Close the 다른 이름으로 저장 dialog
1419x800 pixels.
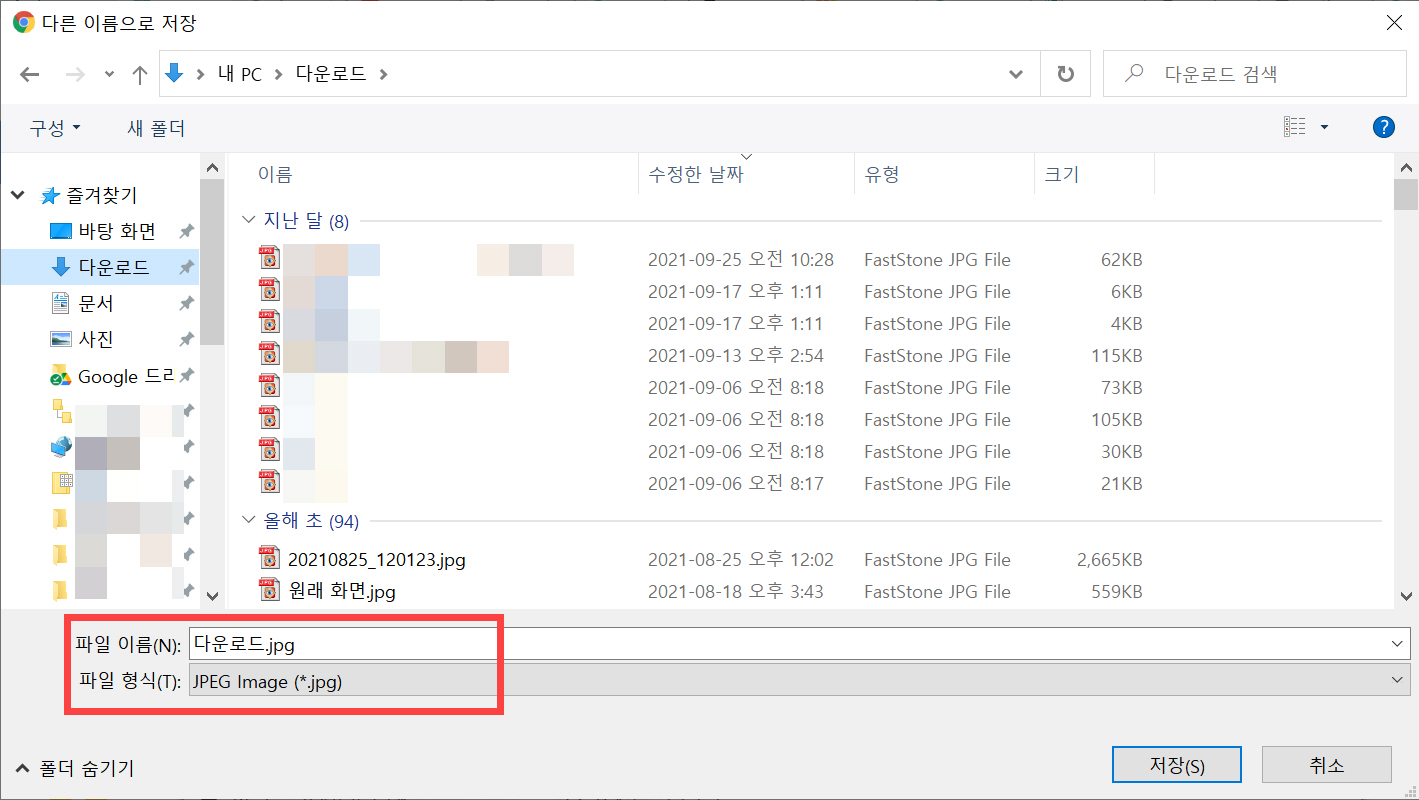tap(1392, 21)
